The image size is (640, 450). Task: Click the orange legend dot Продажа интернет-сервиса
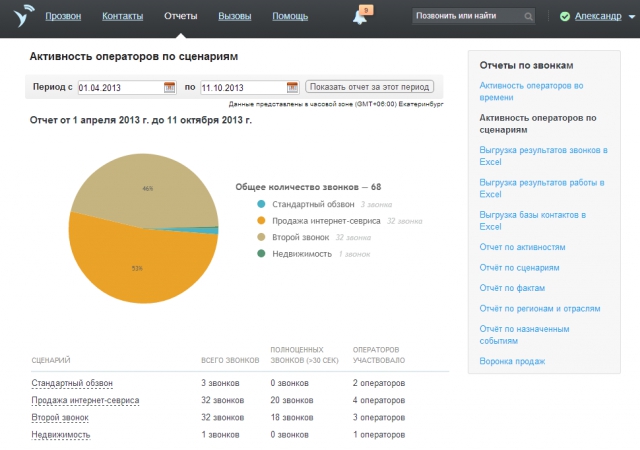pyautogui.click(x=261, y=221)
